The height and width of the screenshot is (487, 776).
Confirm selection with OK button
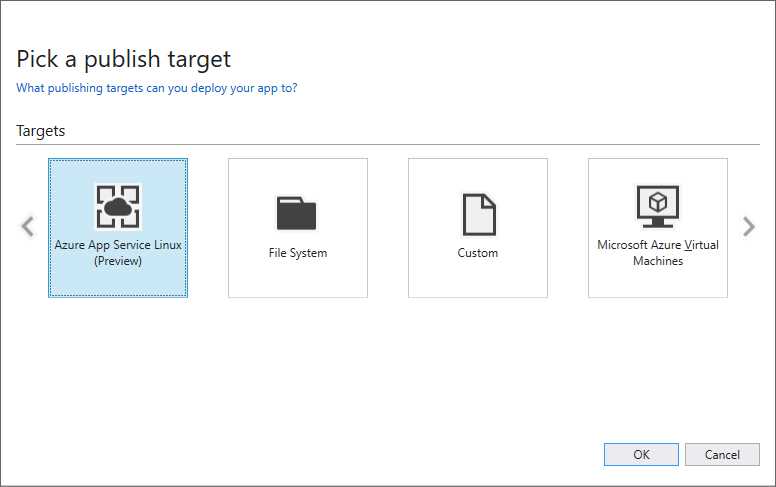tap(641, 454)
